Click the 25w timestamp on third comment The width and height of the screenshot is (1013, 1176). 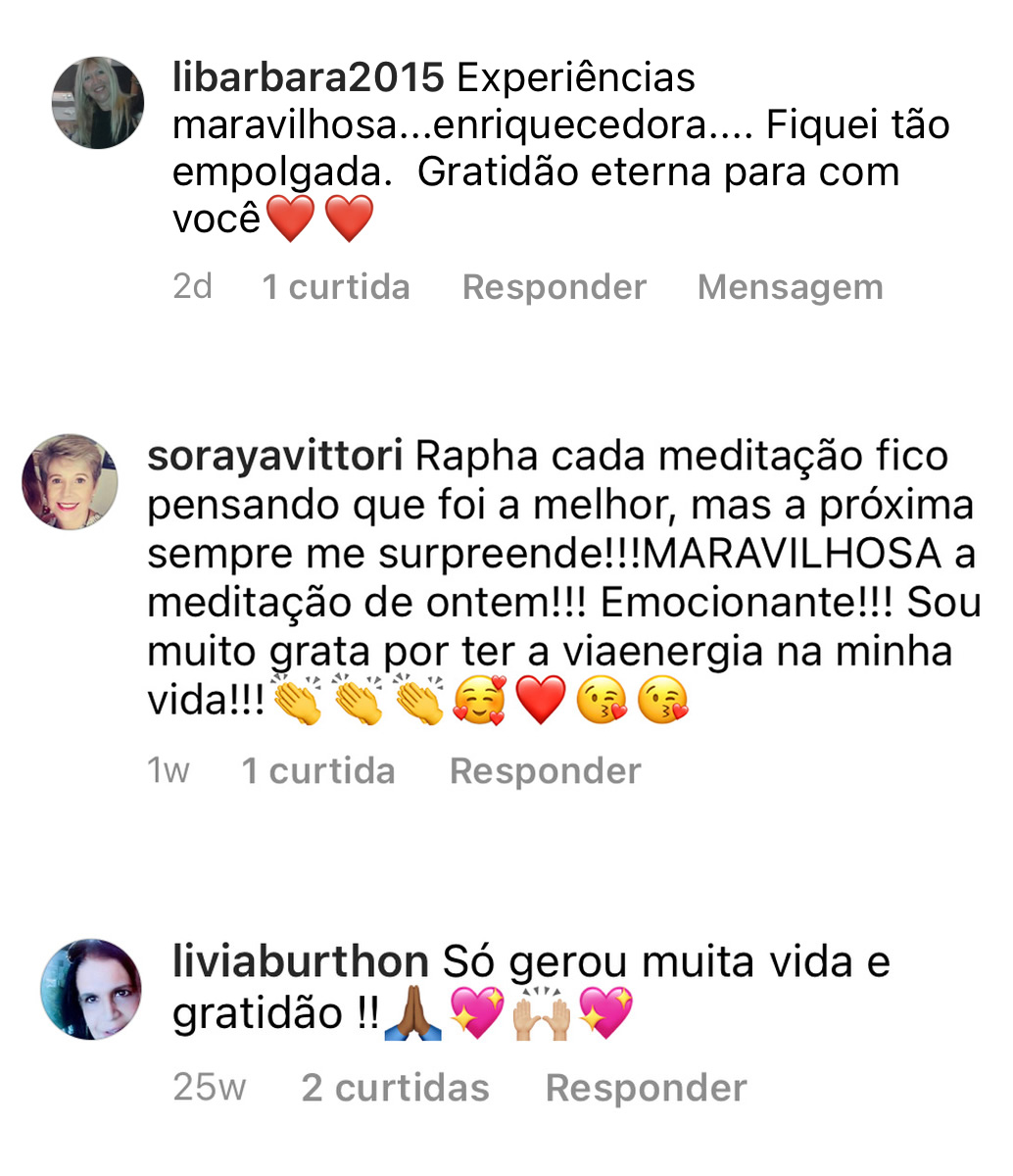point(209,1088)
